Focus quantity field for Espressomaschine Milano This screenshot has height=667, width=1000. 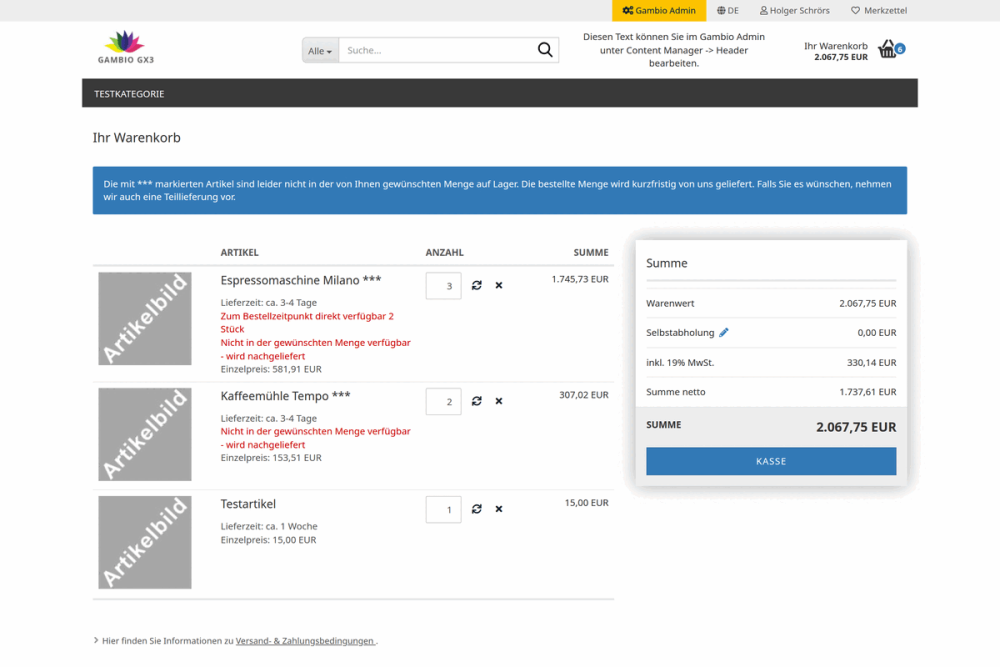[443, 286]
